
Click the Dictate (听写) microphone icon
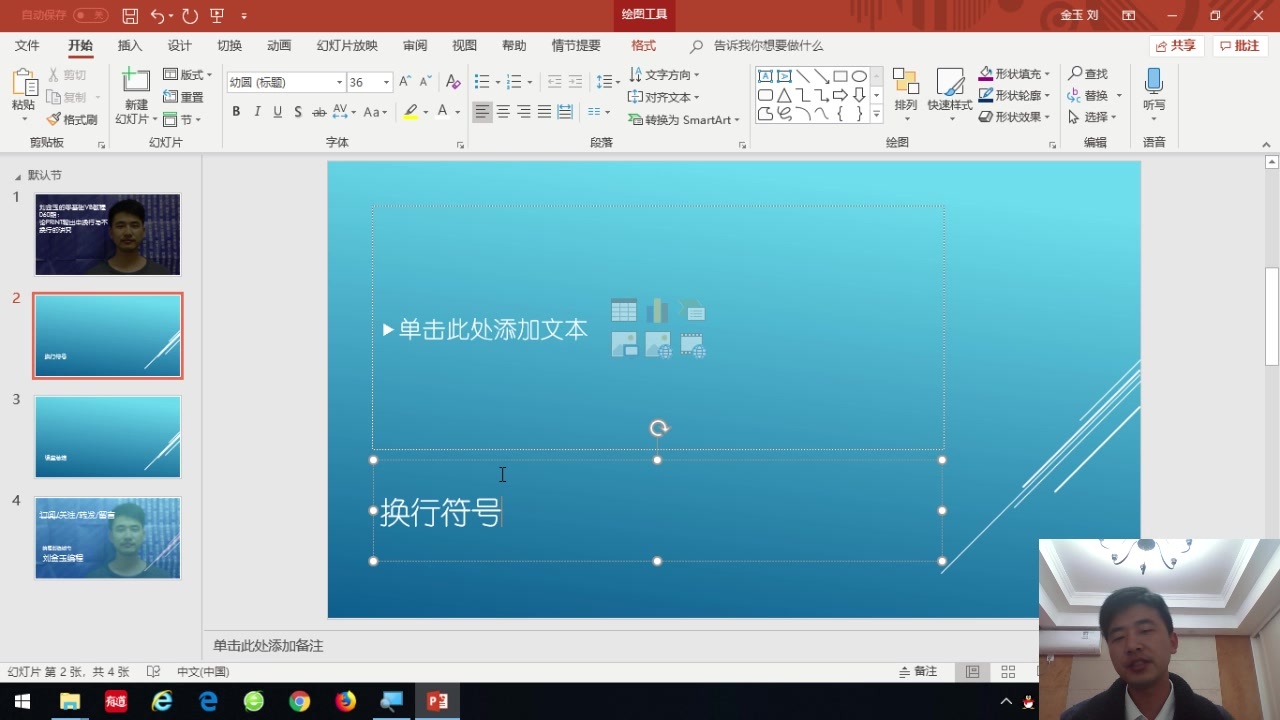[1154, 81]
